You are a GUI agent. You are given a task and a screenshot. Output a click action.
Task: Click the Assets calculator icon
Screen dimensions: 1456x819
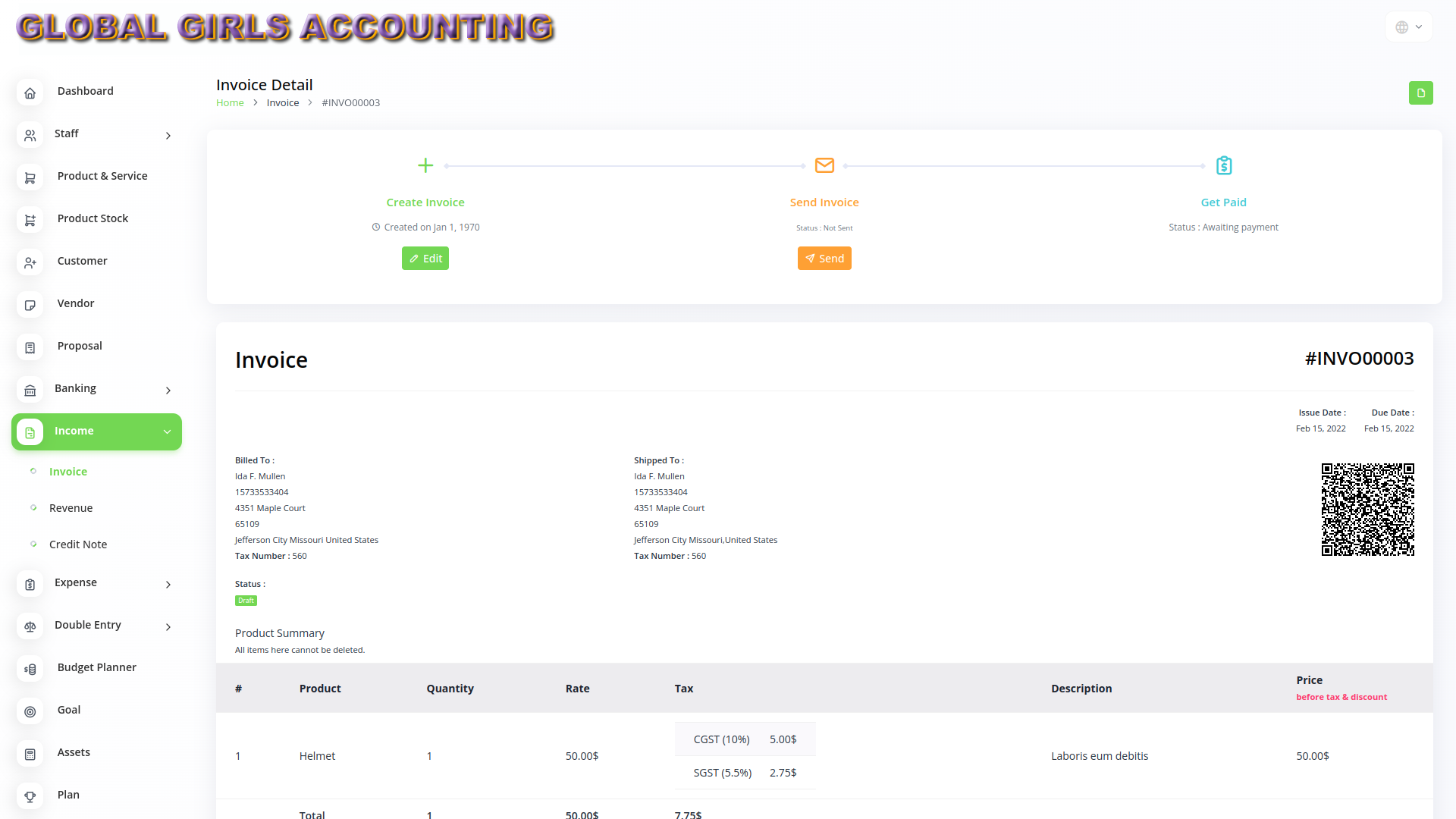[x=30, y=755]
